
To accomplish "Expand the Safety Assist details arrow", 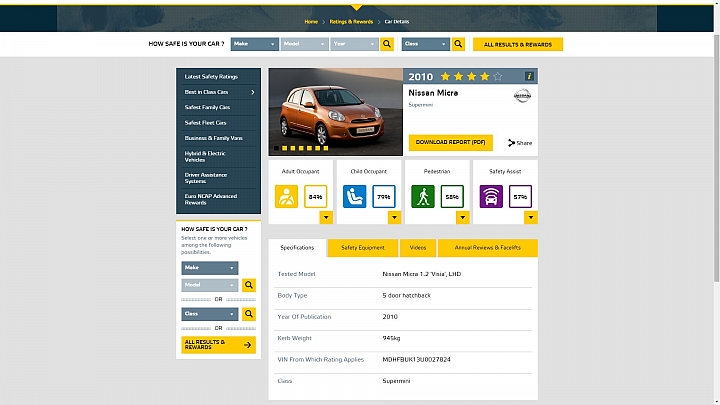I will click(x=531, y=217).
